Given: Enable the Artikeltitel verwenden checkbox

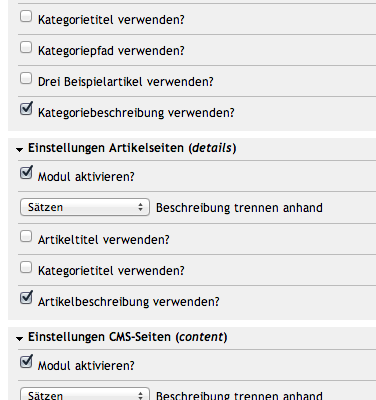Looking at the screenshot, I should click(26, 236).
